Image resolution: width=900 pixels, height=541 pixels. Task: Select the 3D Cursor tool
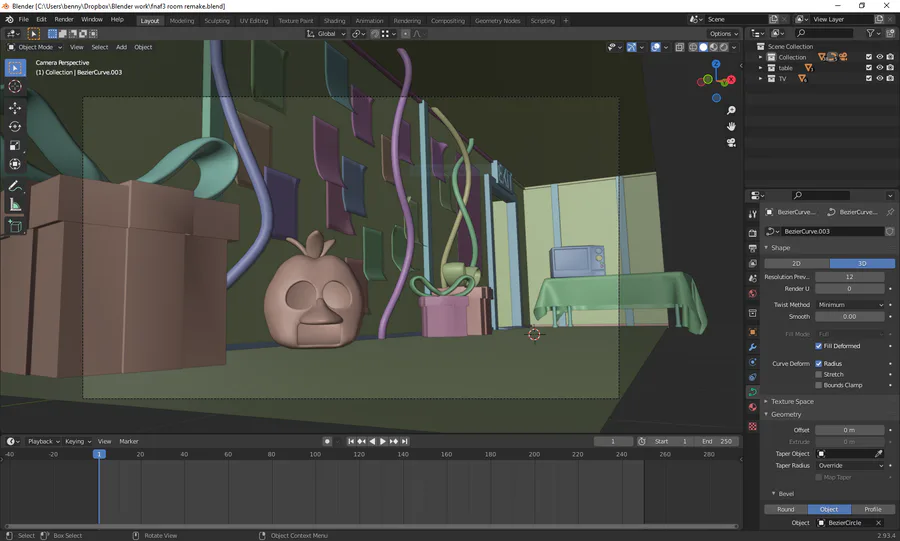point(15,87)
